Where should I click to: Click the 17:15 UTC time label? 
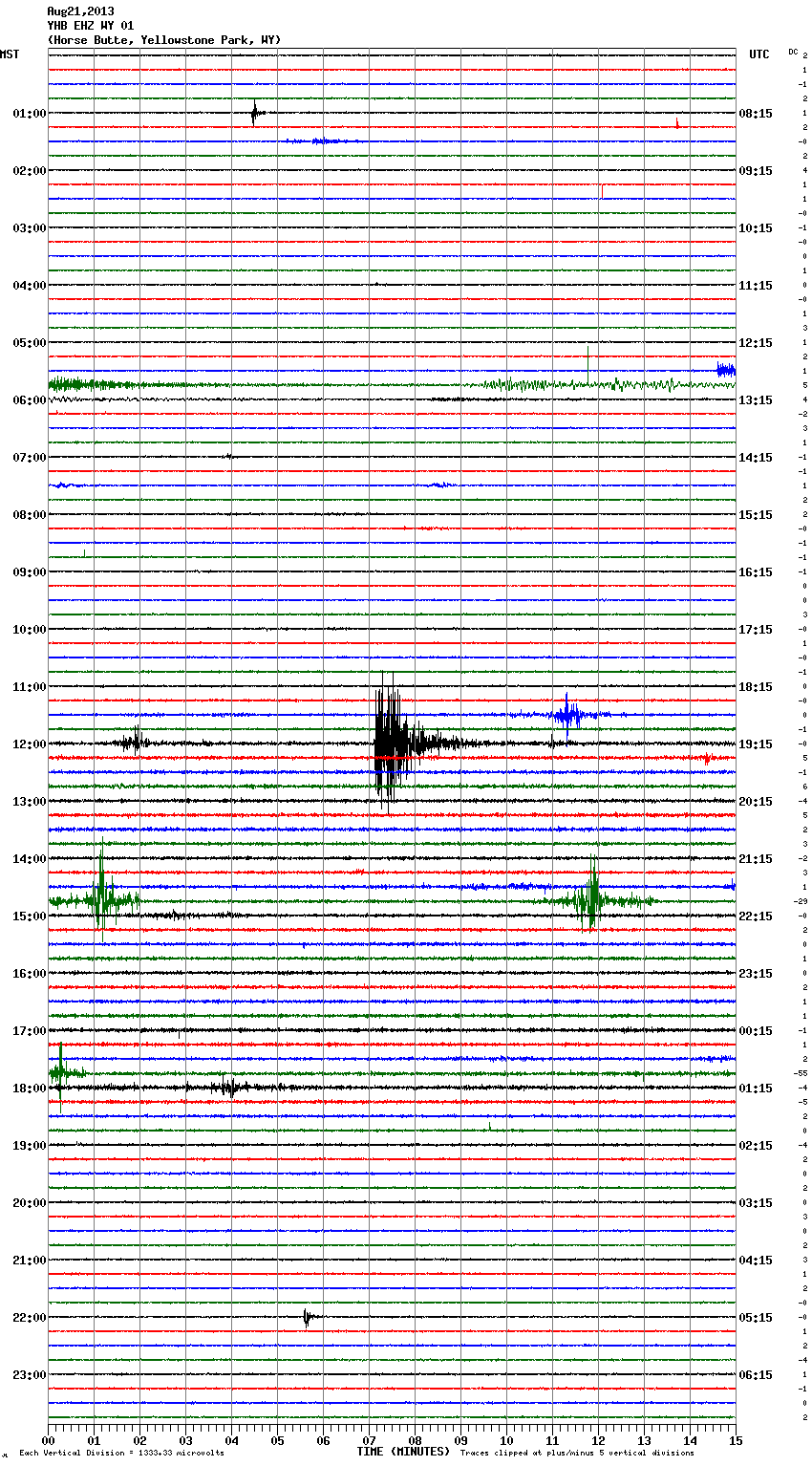point(756,630)
